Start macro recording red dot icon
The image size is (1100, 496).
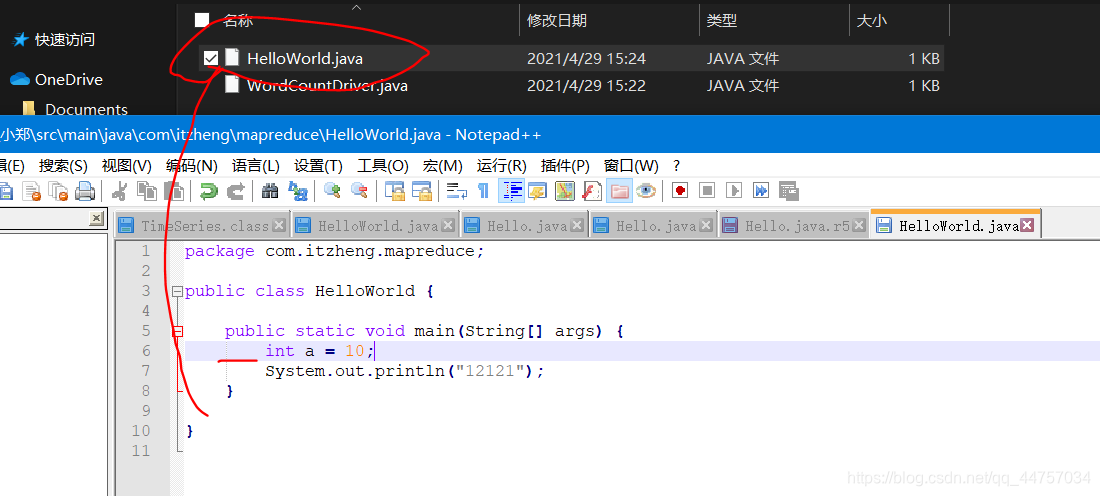(680, 191)
